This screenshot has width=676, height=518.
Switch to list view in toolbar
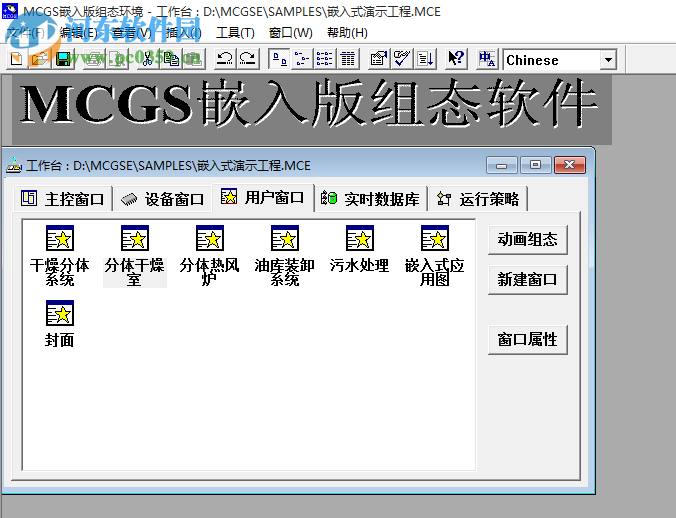[325, 59]
